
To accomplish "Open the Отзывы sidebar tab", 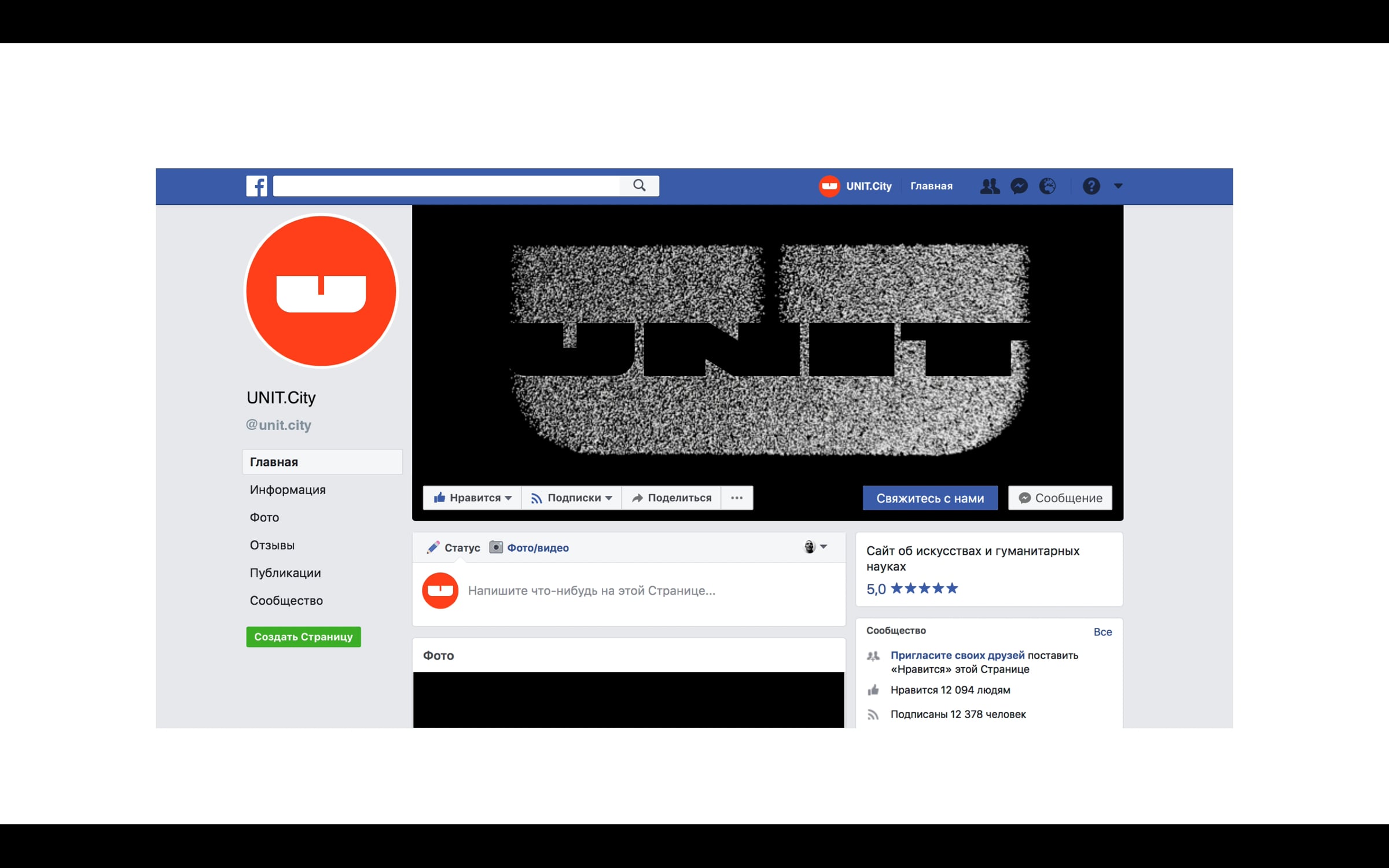I will (272, 545).
